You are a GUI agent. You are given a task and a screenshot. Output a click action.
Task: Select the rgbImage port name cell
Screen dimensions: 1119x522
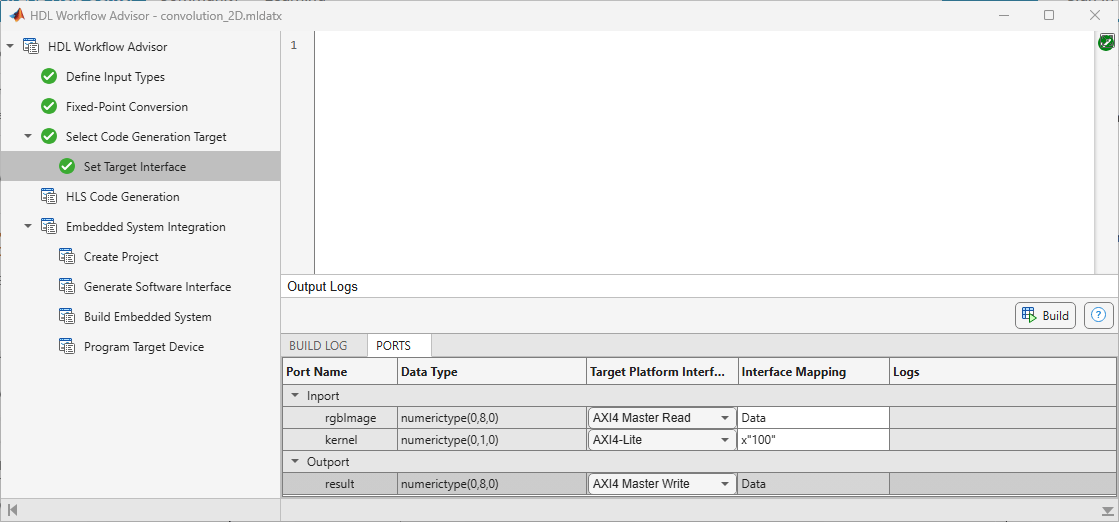(340, 418)
